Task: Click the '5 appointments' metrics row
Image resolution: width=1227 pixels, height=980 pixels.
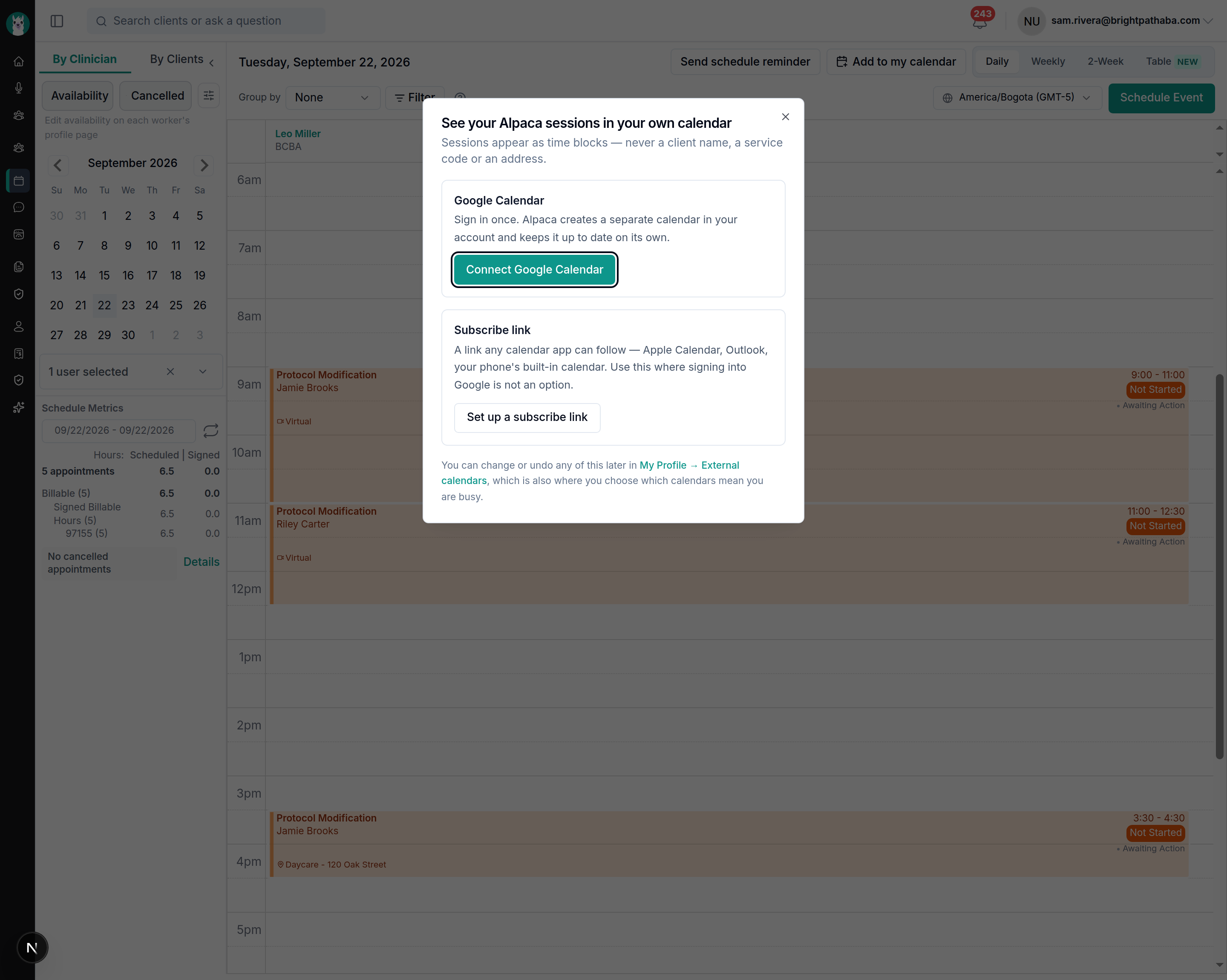Action: (x=130, y=471)
